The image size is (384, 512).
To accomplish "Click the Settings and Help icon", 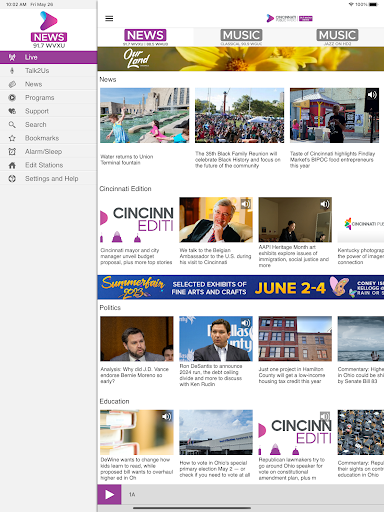I will (12, 179).
